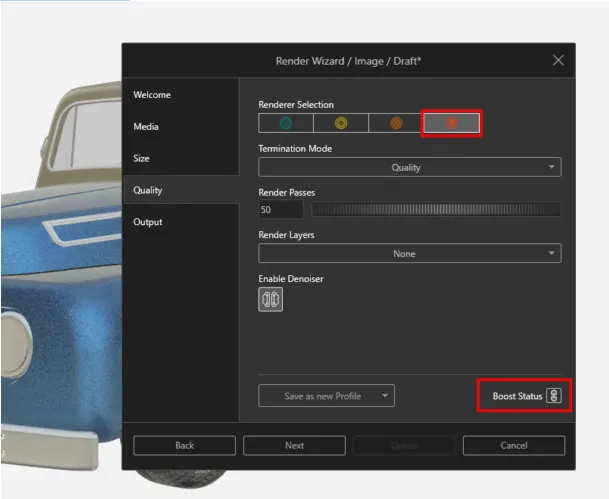Open the Termination Mode dropdown
Image resolution: width=609 pixels, height=499 pixels.
410,167
